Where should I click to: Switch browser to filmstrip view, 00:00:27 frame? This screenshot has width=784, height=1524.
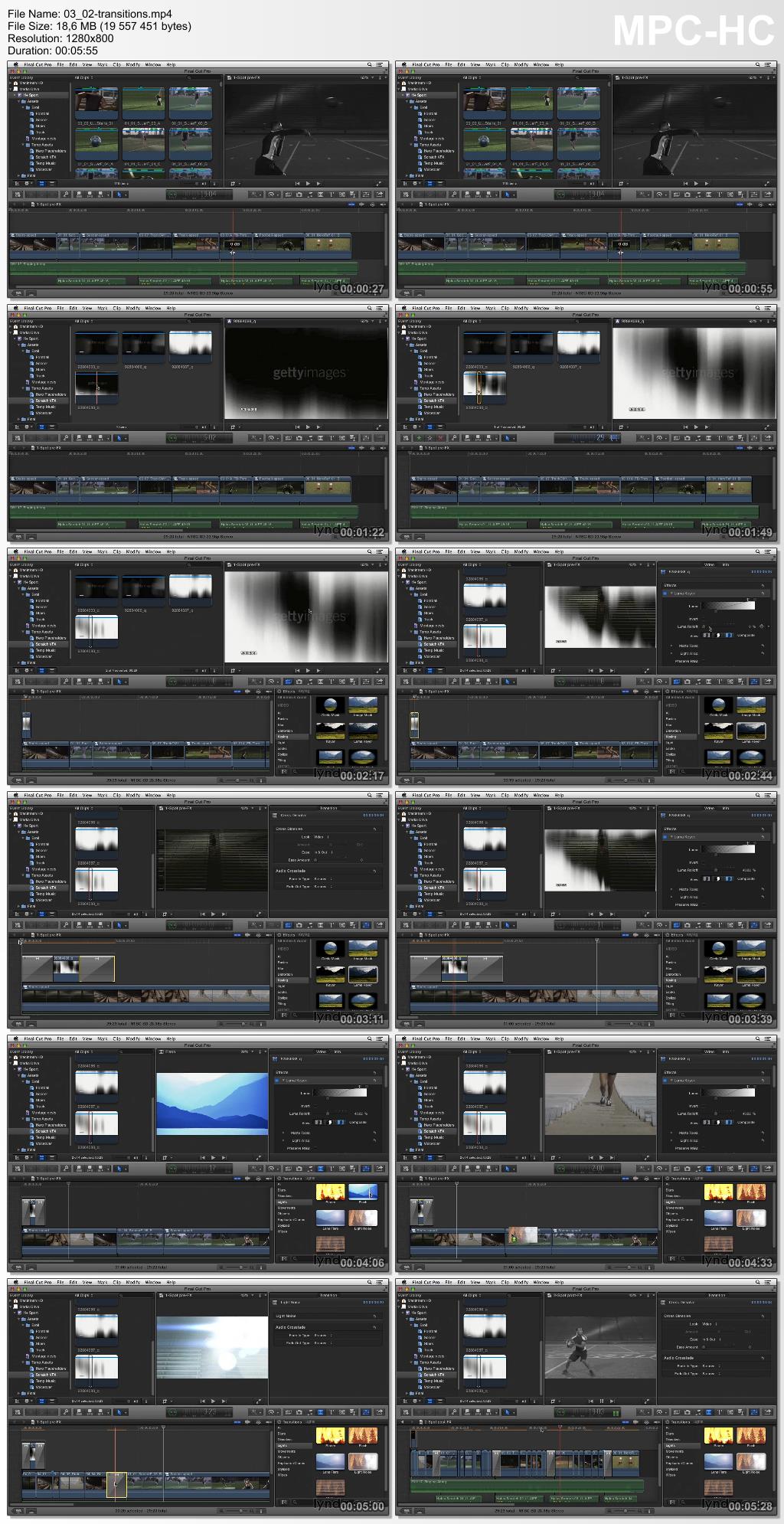41,183
